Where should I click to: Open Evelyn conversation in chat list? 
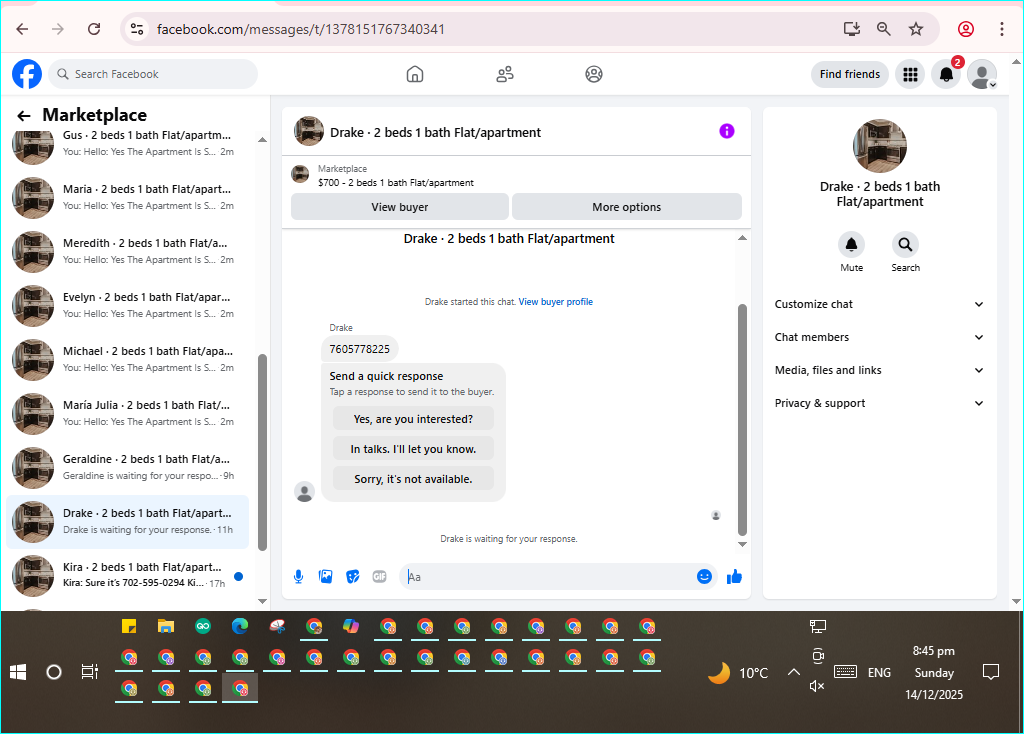tap(127, 306)
